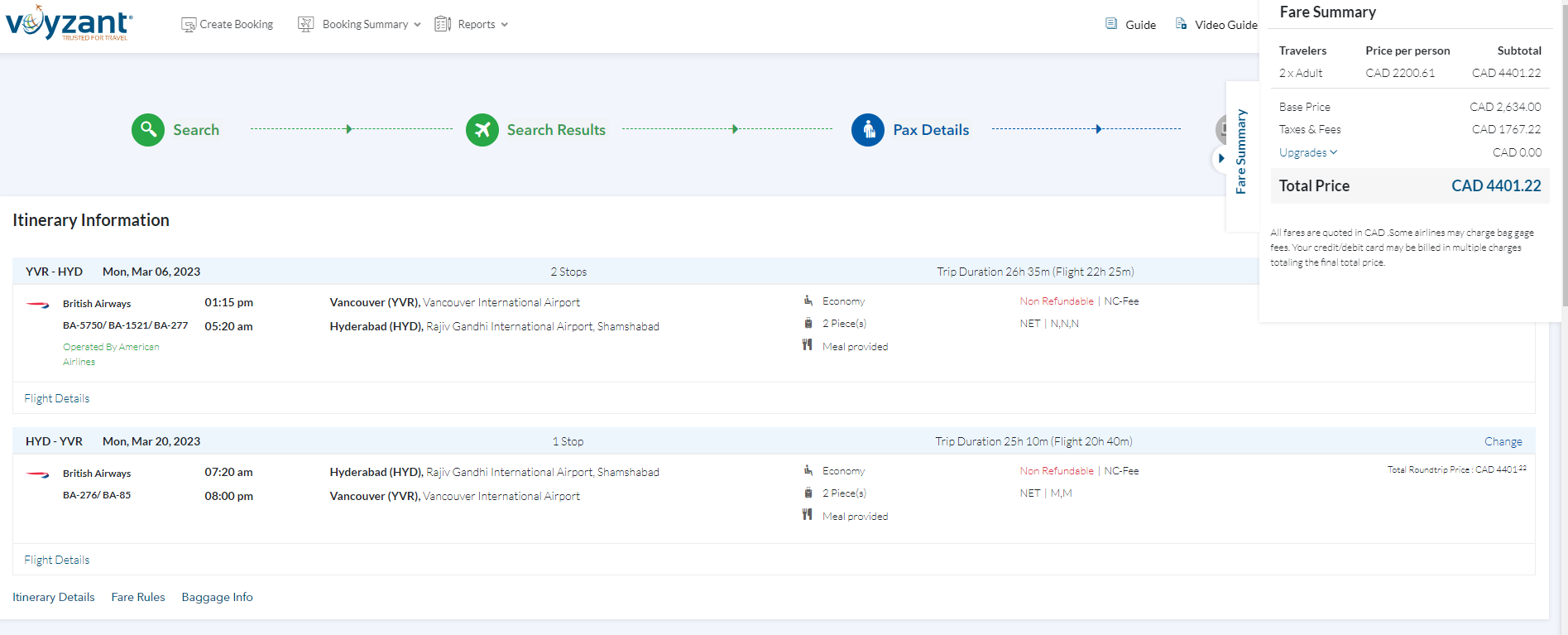Collapse the Fare Summary panel arrow
Image resolution: width=1568 pixels, height=635 pixels.
click(1221, 158)
